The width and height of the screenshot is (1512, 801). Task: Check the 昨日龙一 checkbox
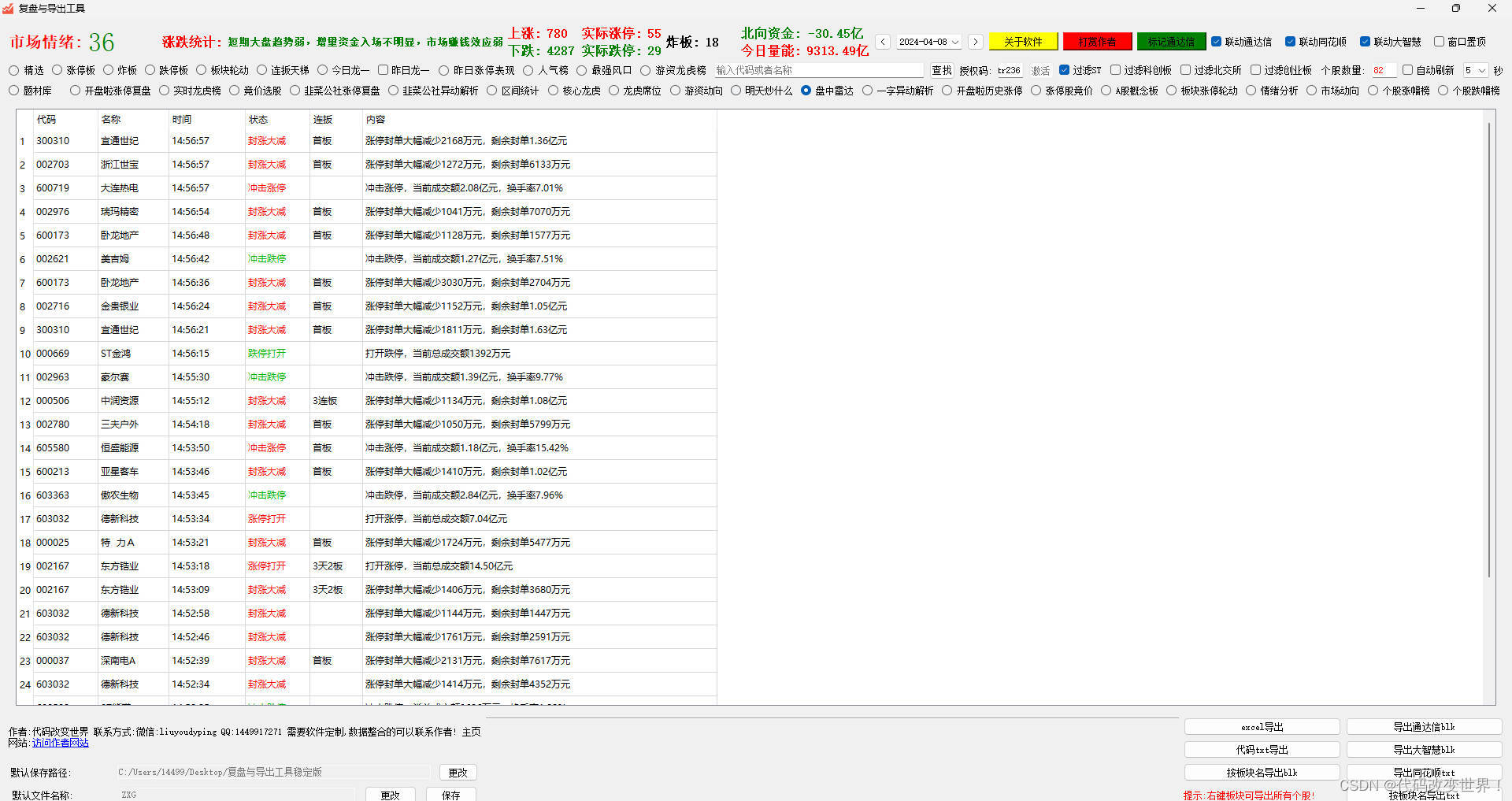(383, 70)
